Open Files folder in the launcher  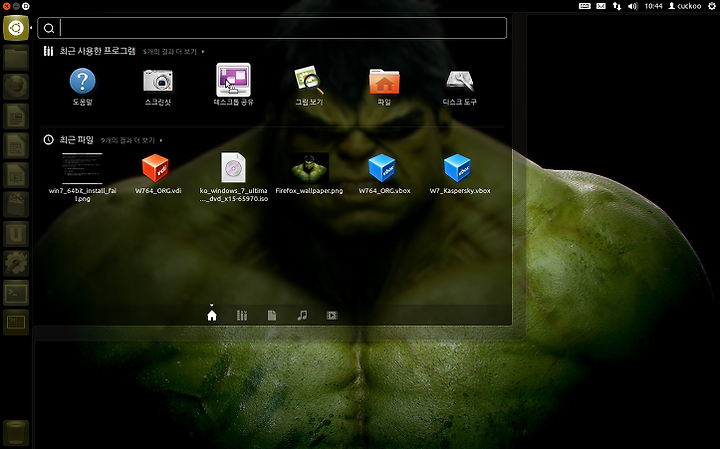pos(16,58)
